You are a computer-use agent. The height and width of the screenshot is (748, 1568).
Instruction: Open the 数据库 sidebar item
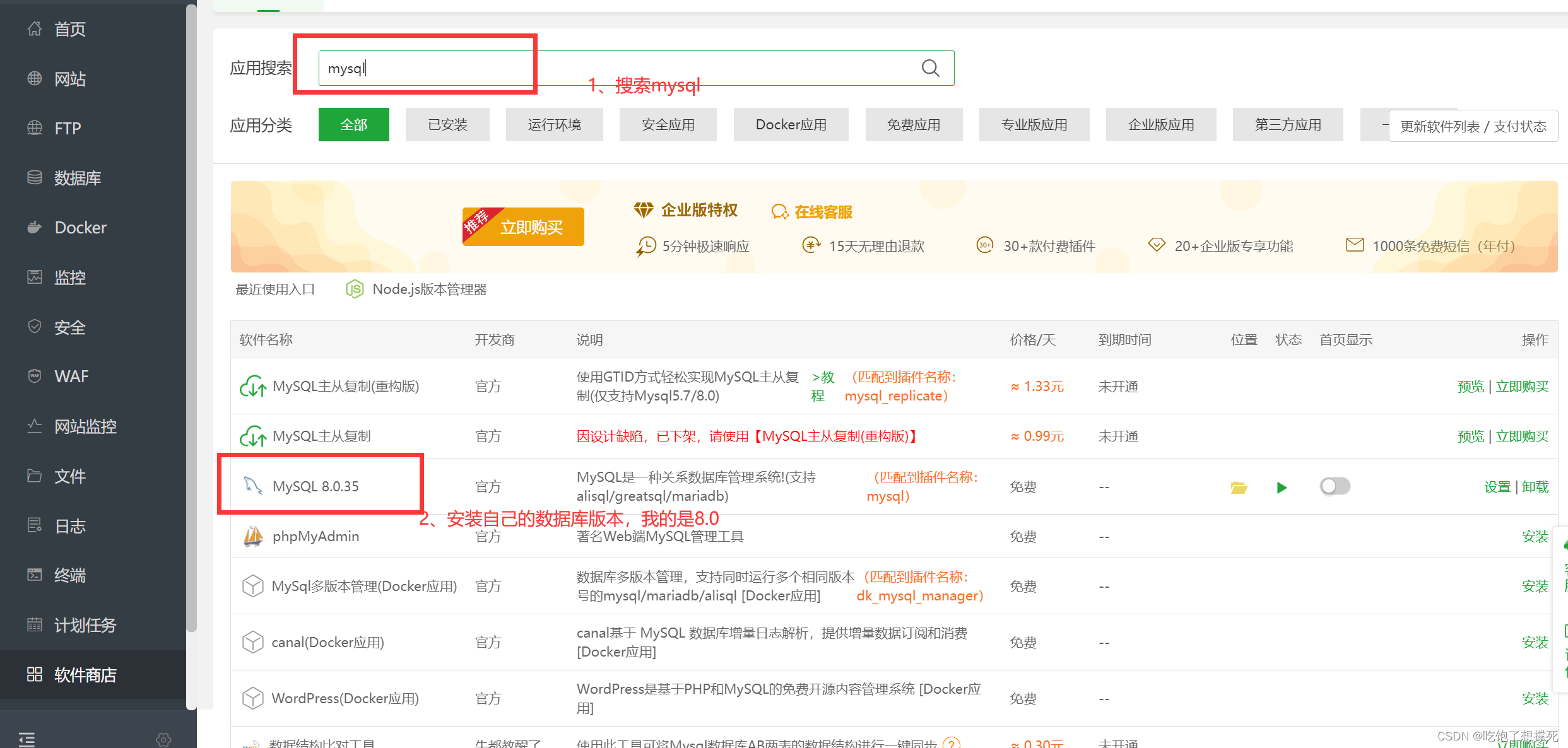(x=77, y=178)
